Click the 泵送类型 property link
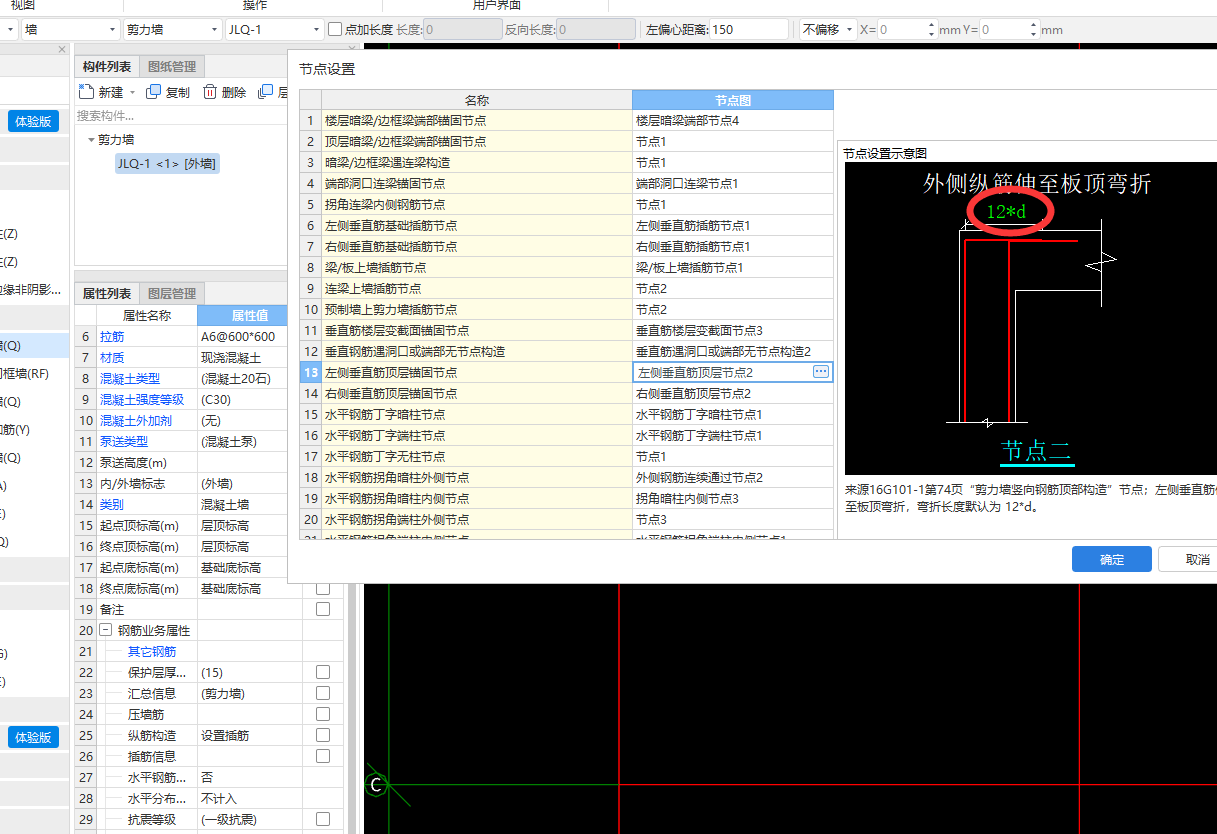1217x834 pixels. tap(125, 441)
